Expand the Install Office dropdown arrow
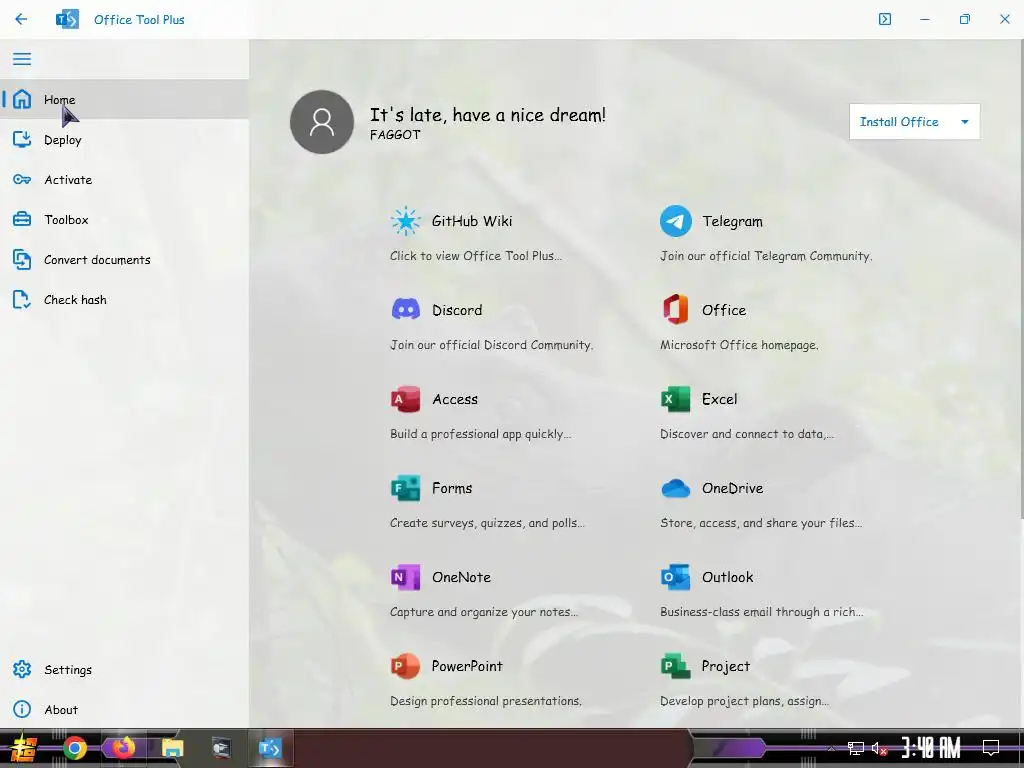Image resolution: width=1024 pixels, height=768 pixels. tap(965, 122)
